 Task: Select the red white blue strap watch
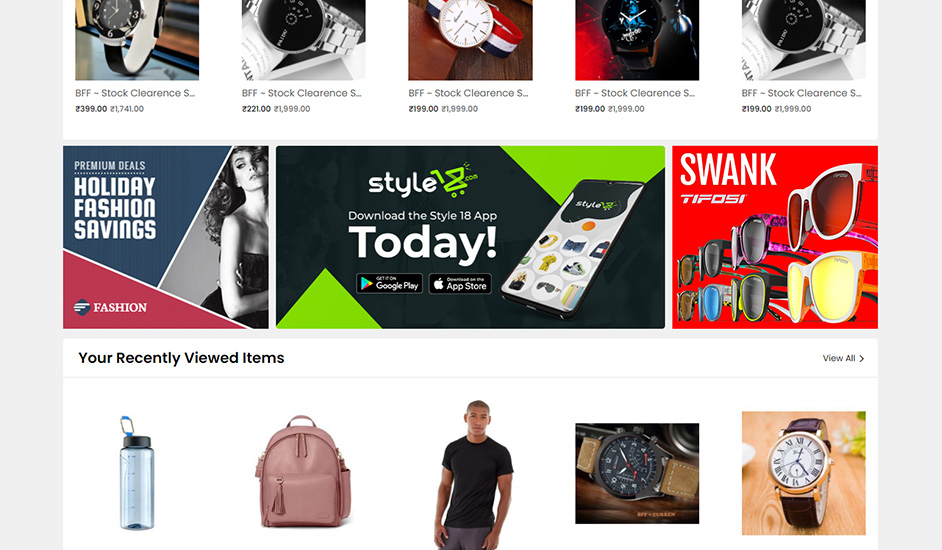pyautogui.click(x=470, y=40)
